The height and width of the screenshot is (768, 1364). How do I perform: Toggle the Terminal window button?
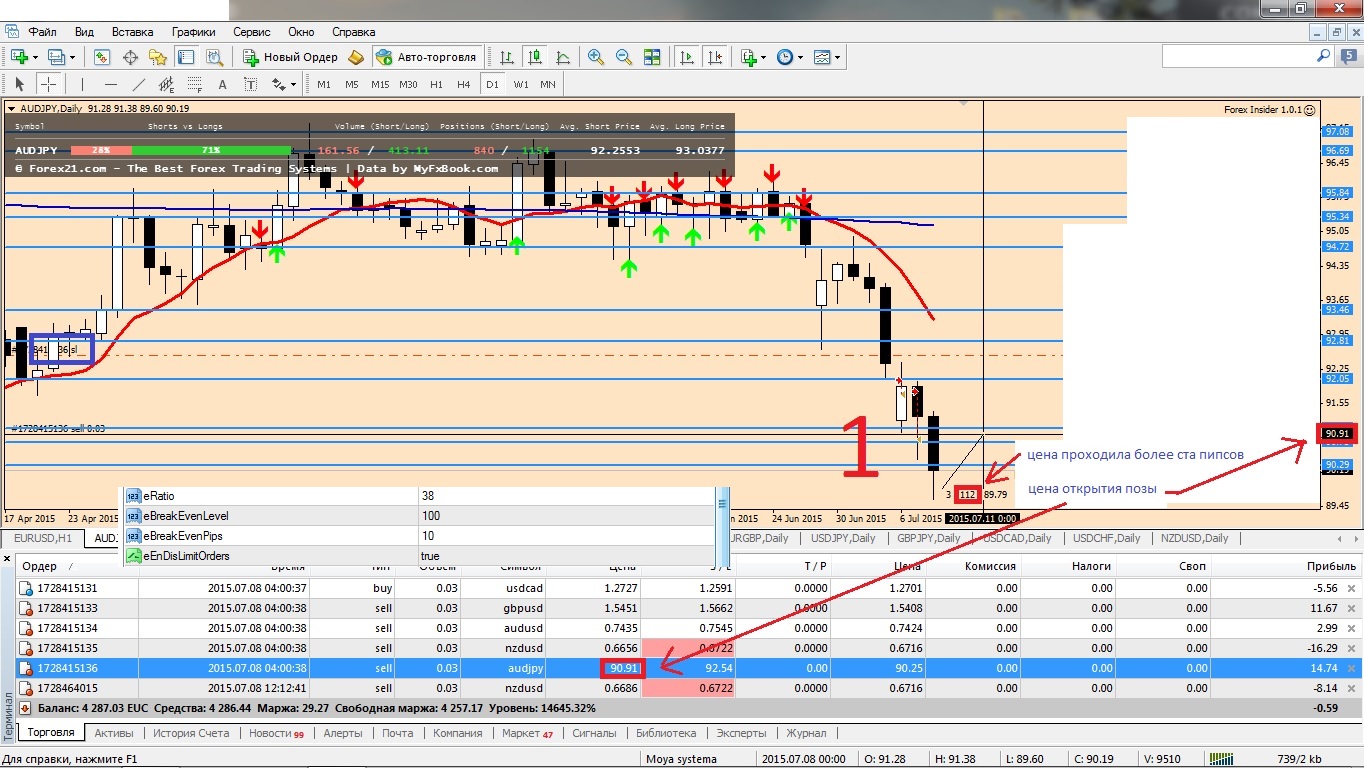pyautogui.click(x=186, y=57)
